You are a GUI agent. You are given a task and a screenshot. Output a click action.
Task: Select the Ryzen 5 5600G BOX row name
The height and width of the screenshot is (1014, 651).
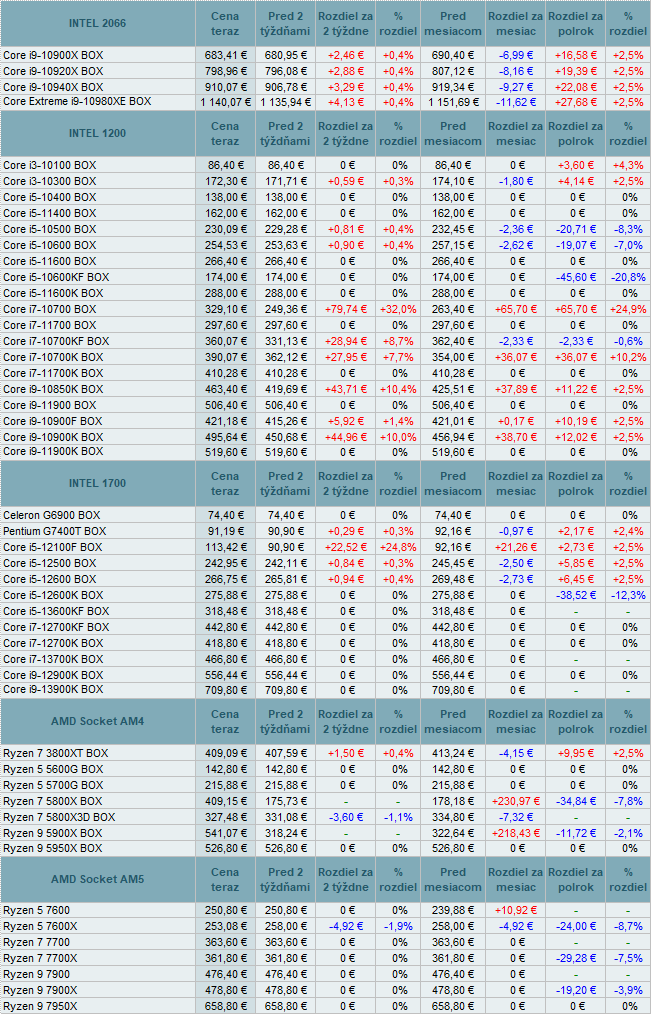[53, 770]
